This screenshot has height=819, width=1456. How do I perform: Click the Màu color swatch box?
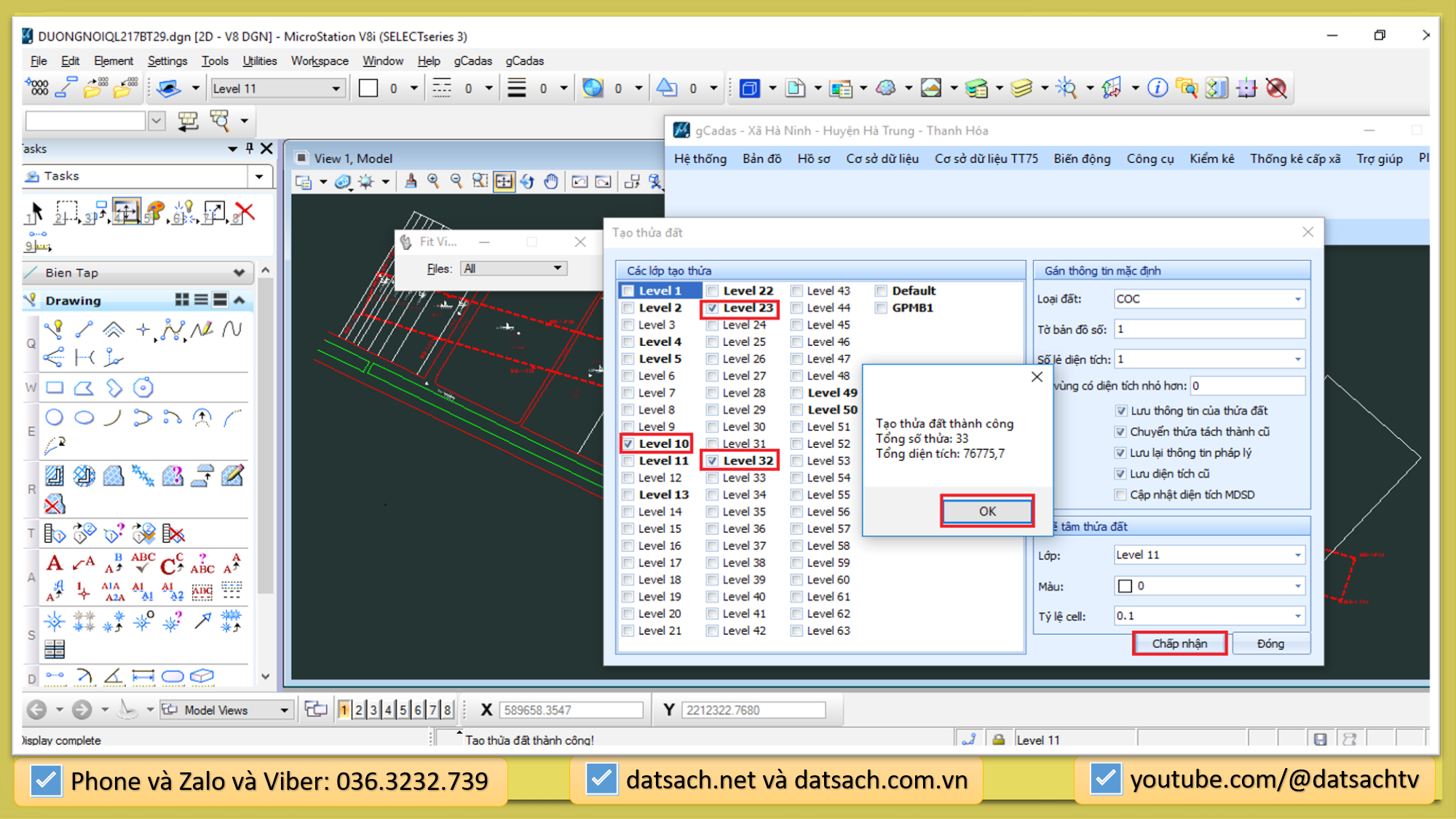[x=1125, y=586]
